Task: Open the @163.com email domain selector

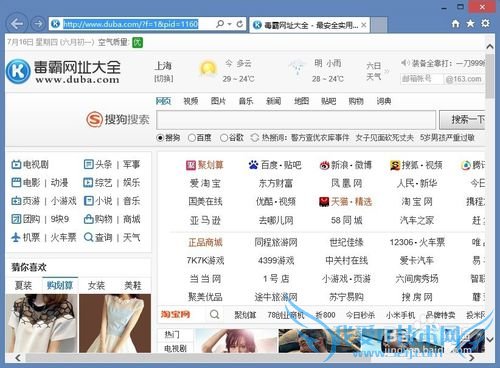Action: click(x=464, y=79)
